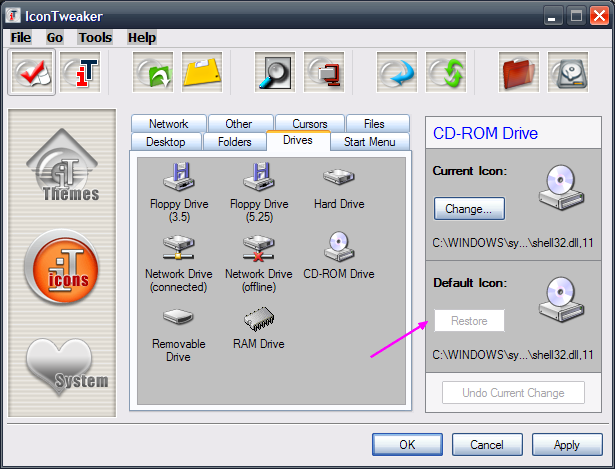
Task: Click the Cancel button
Action: tap(487, 444)
